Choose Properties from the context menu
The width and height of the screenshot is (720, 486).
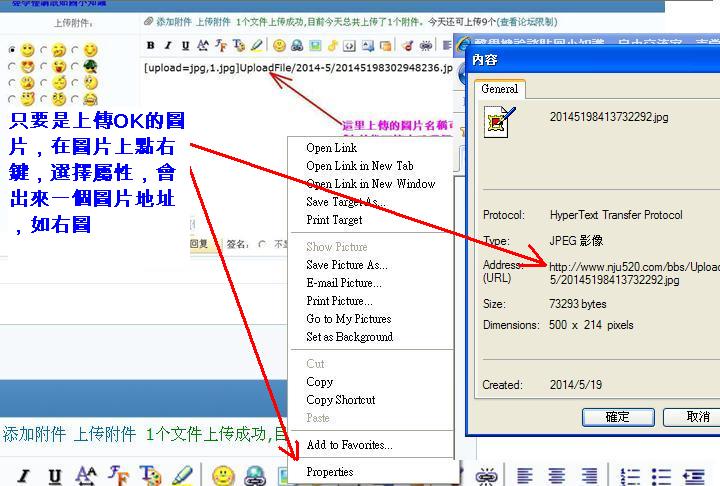click(329, 472)
